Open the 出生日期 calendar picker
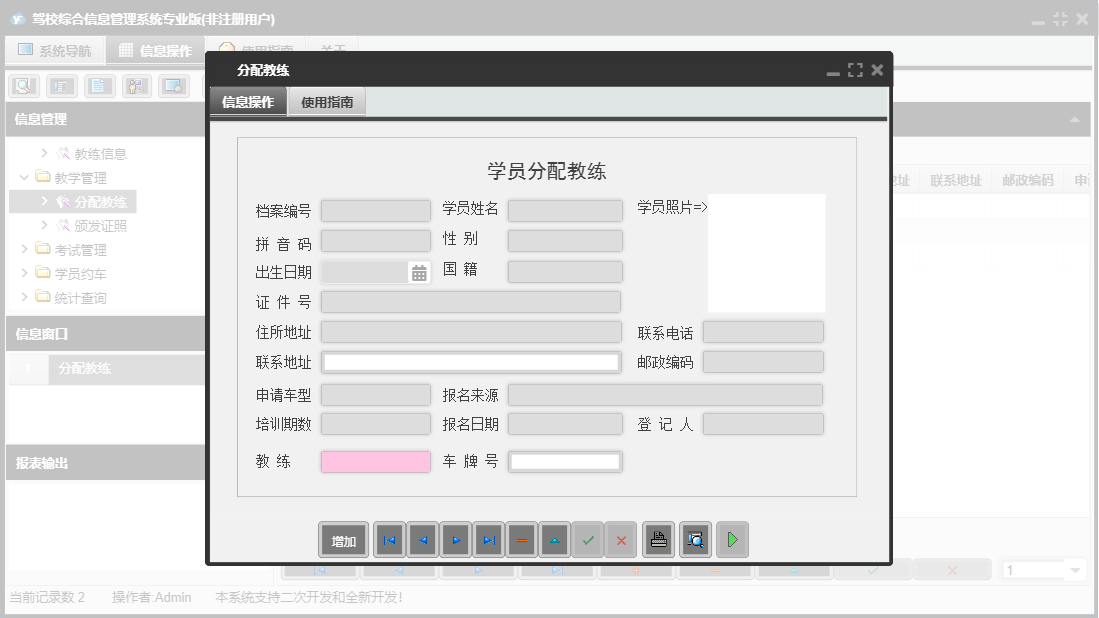 [x=417, y=271]
